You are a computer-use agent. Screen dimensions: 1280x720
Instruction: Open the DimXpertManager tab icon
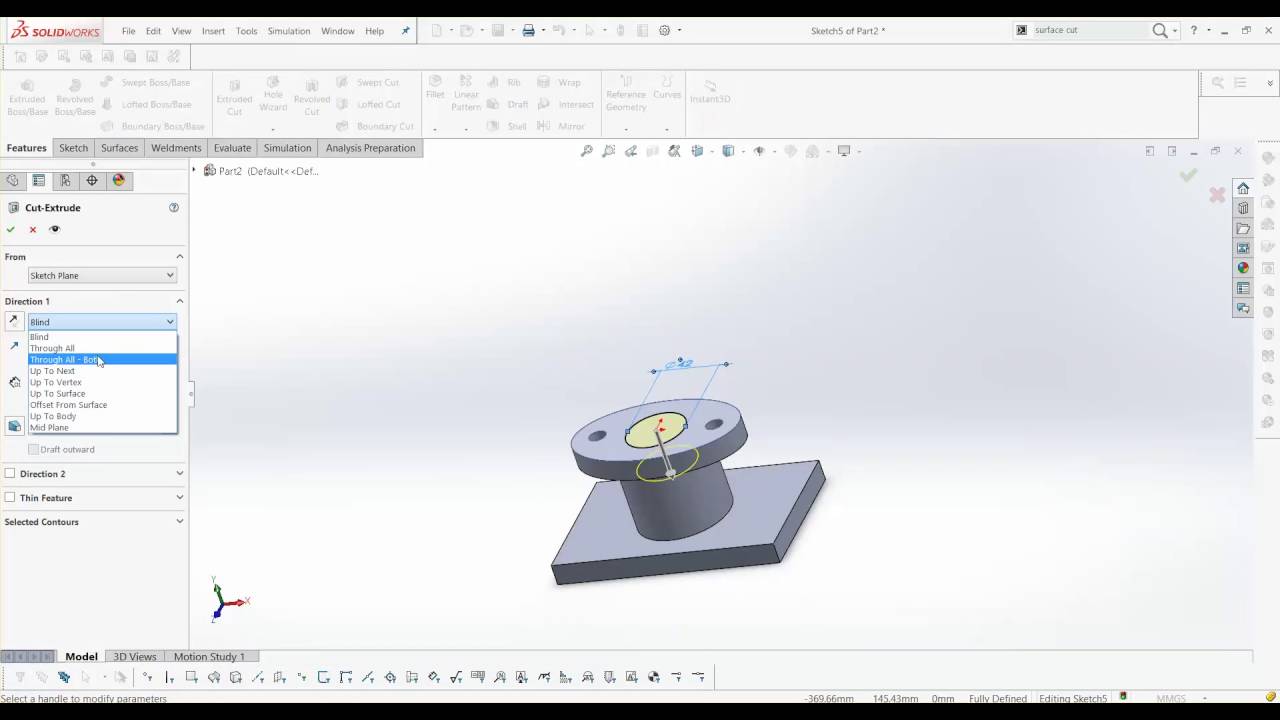[x=92, y=181]
